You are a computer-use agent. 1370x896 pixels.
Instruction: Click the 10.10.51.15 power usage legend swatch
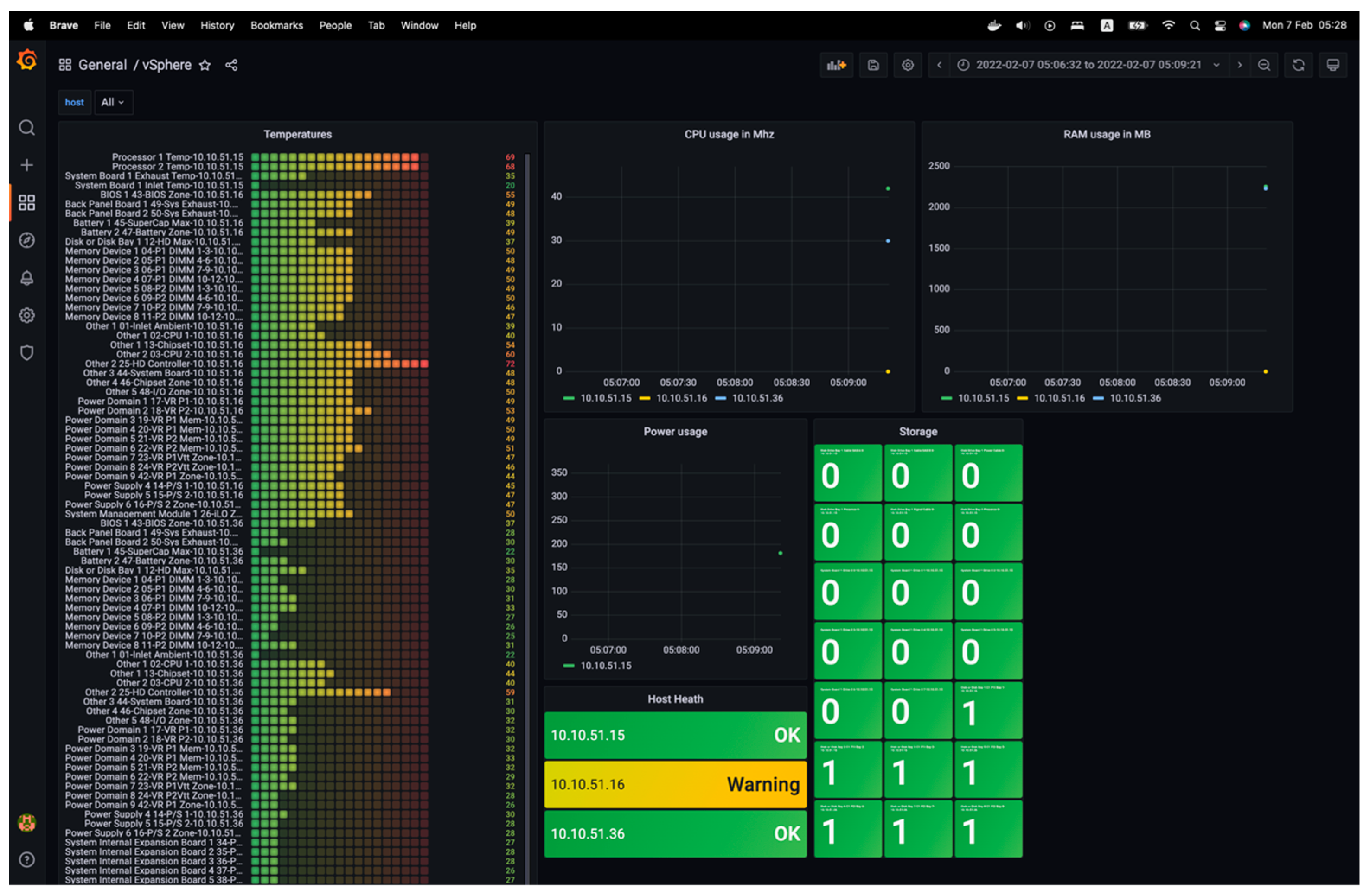point(569,666)
